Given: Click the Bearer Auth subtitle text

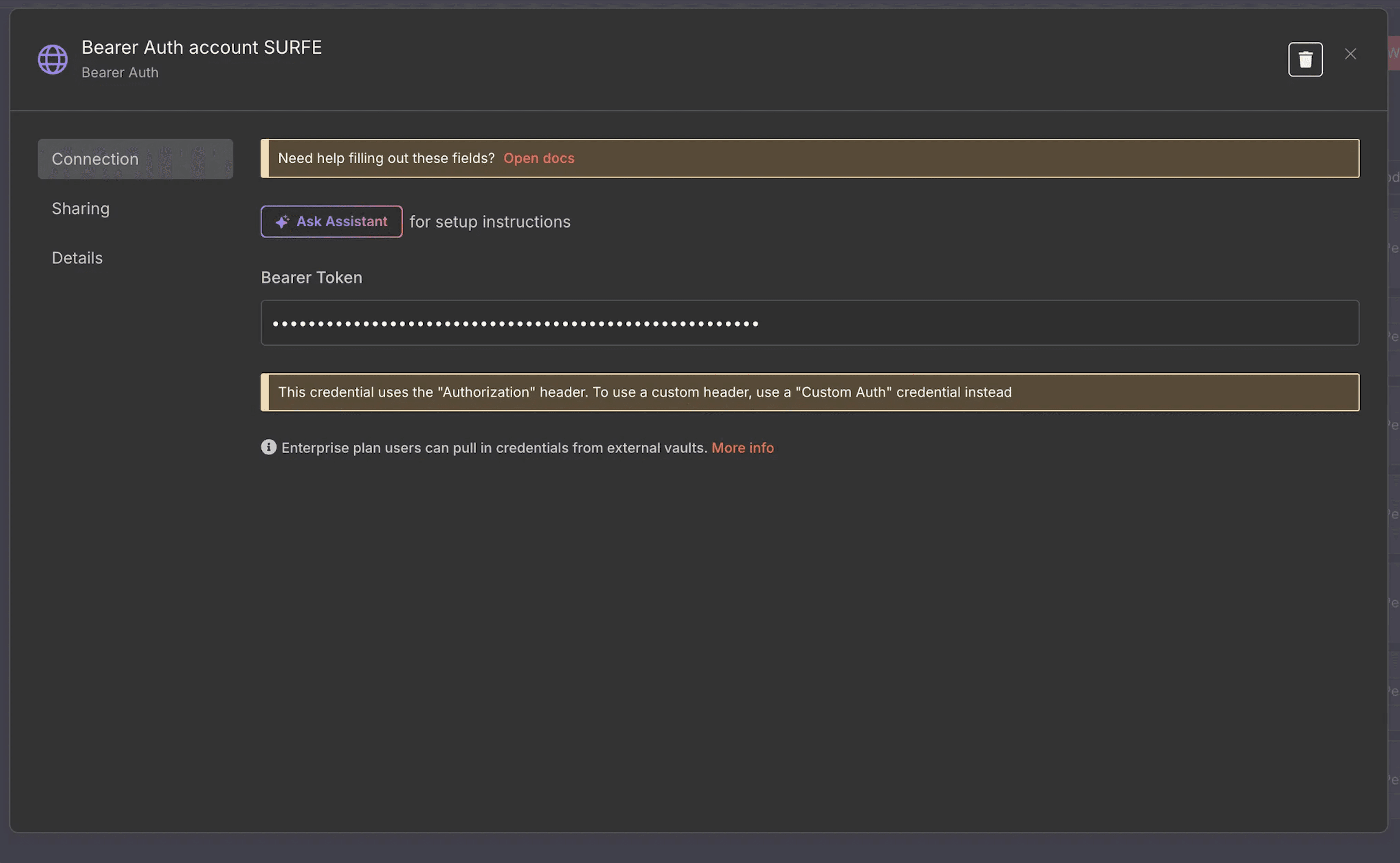Looking at the screenshot, I should (x=120, y=73).
